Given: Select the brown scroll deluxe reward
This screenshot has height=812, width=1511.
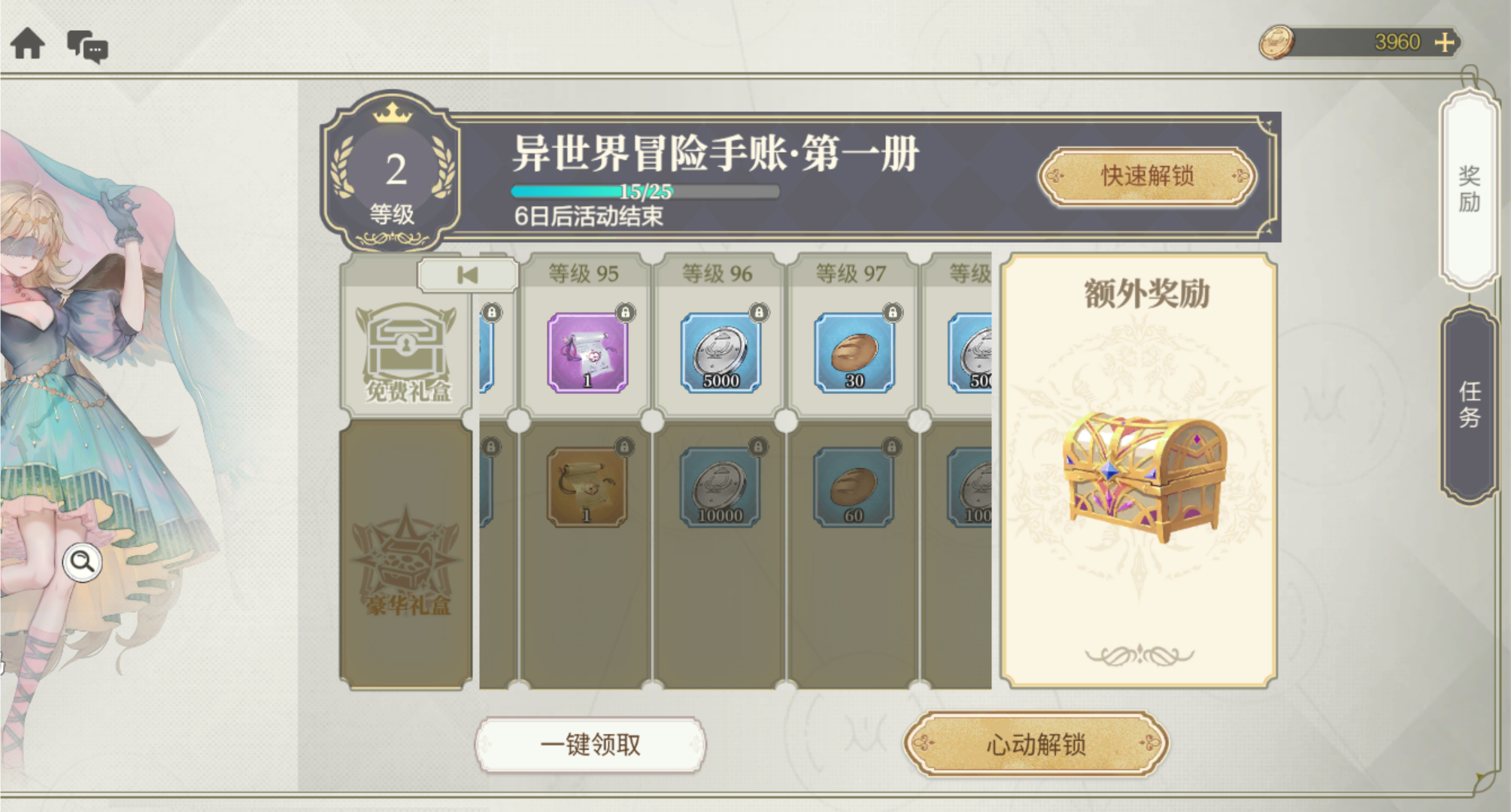Looking at the screenshot, I should pyautogui.click(x=587, y=487).
